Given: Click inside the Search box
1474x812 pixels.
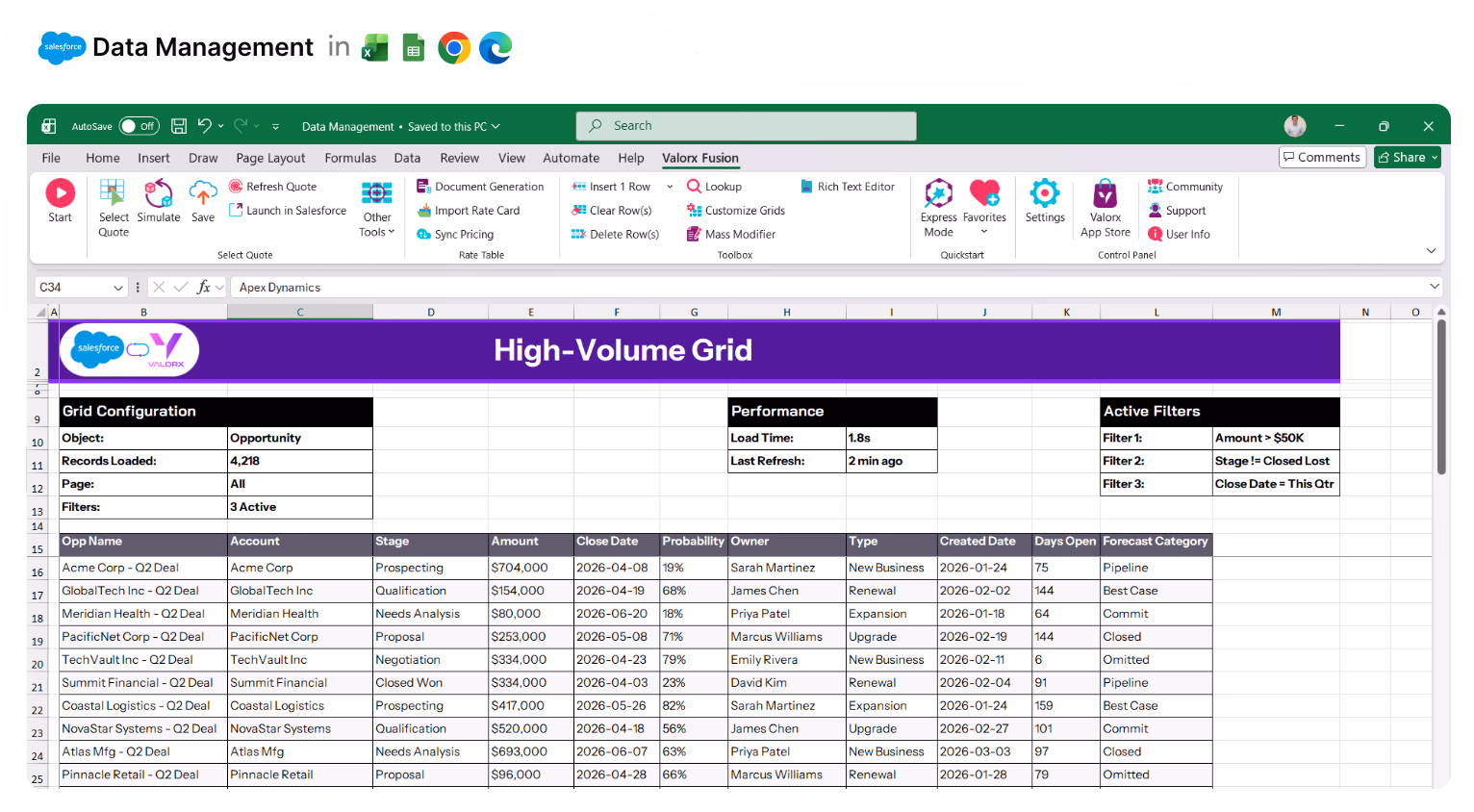Looking at the screenshot, I should point(746,126).
